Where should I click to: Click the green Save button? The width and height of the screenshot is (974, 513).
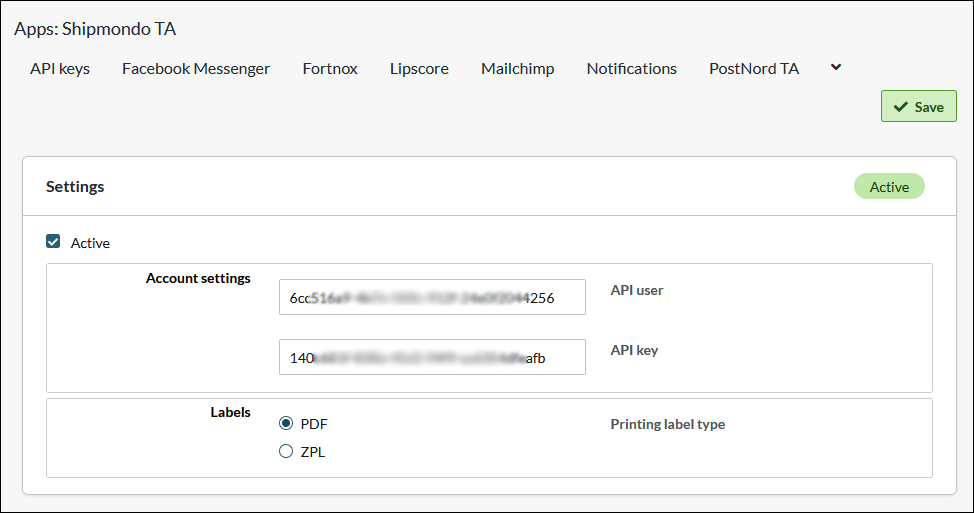[x=918, y=106]
